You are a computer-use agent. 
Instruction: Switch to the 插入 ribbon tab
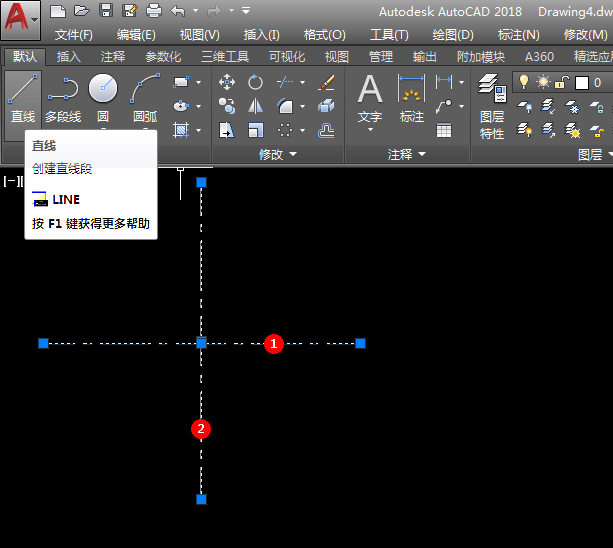coord(69,57)
